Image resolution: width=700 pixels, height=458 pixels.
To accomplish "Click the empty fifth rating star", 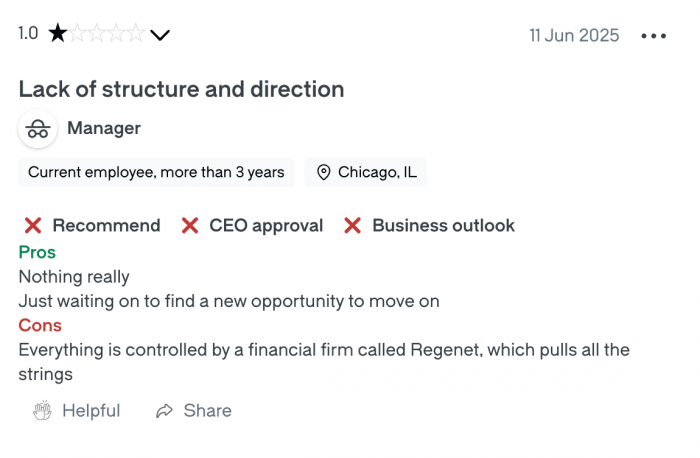I will 137,34.
